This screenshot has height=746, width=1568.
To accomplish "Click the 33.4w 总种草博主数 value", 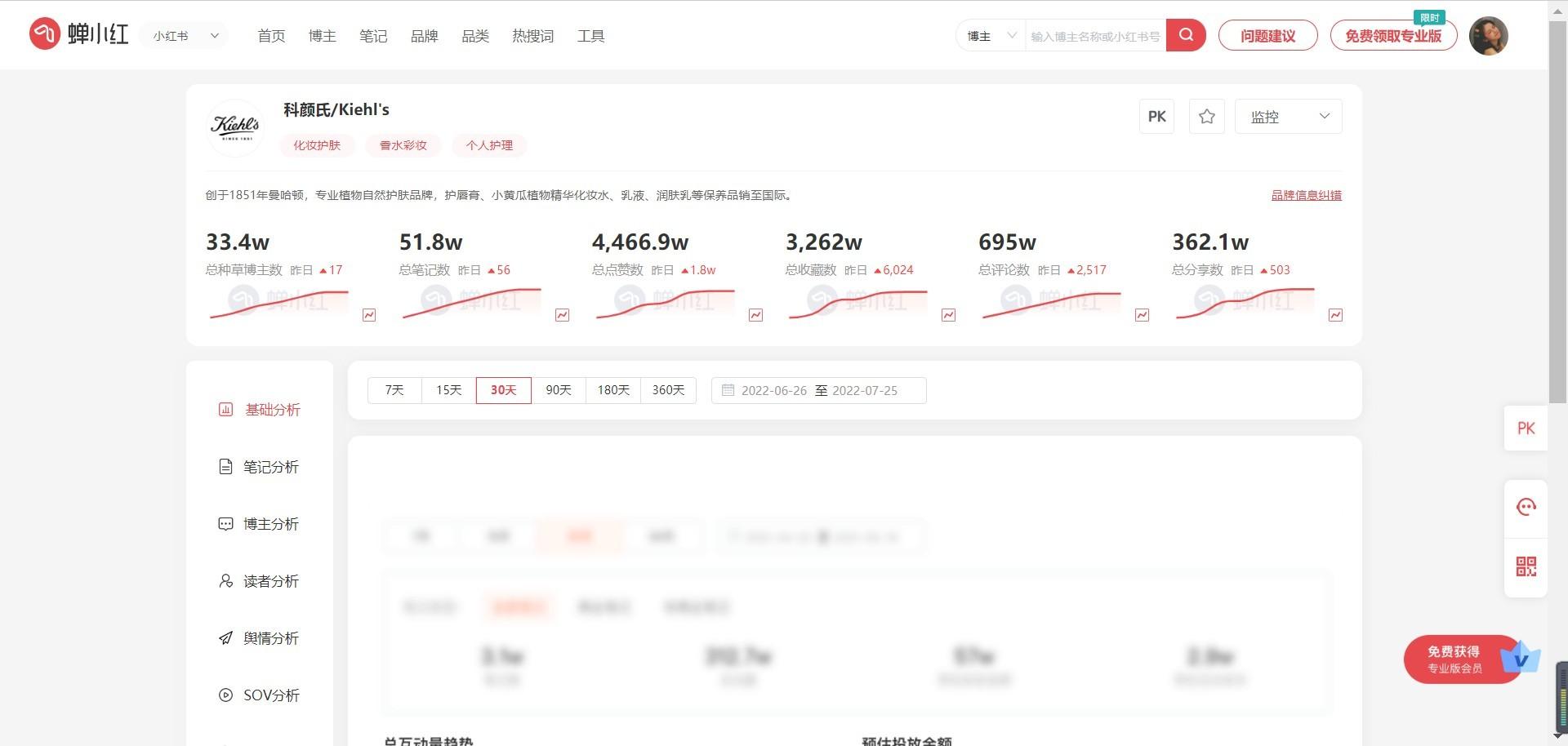I will [238, 242].
